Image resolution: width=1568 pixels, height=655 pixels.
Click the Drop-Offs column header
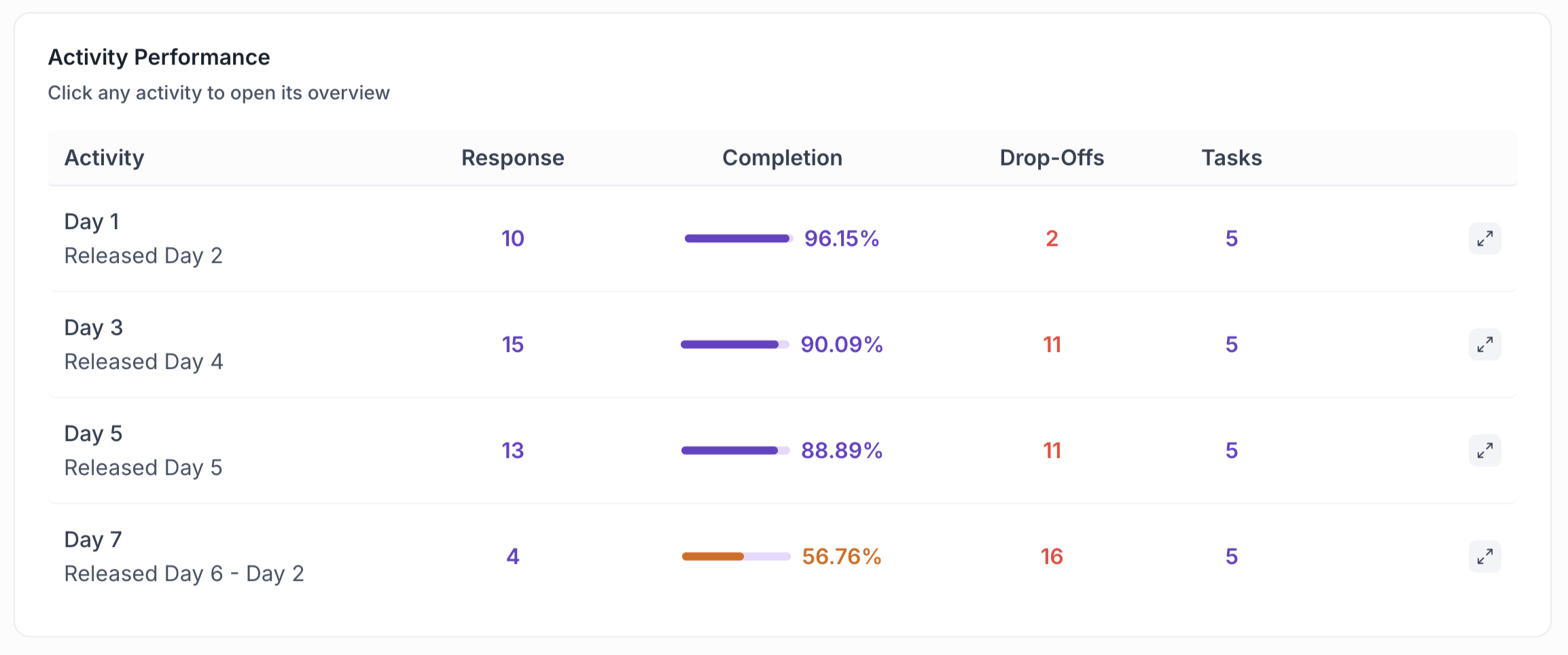(x=1052, y=158)
